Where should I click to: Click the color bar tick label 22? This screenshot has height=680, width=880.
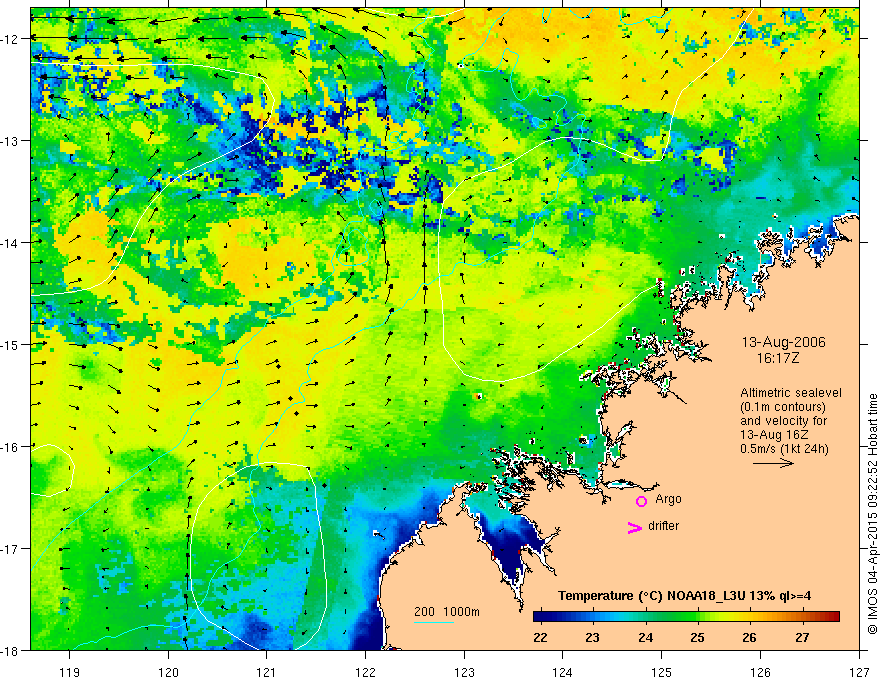(x=540, y=637)
